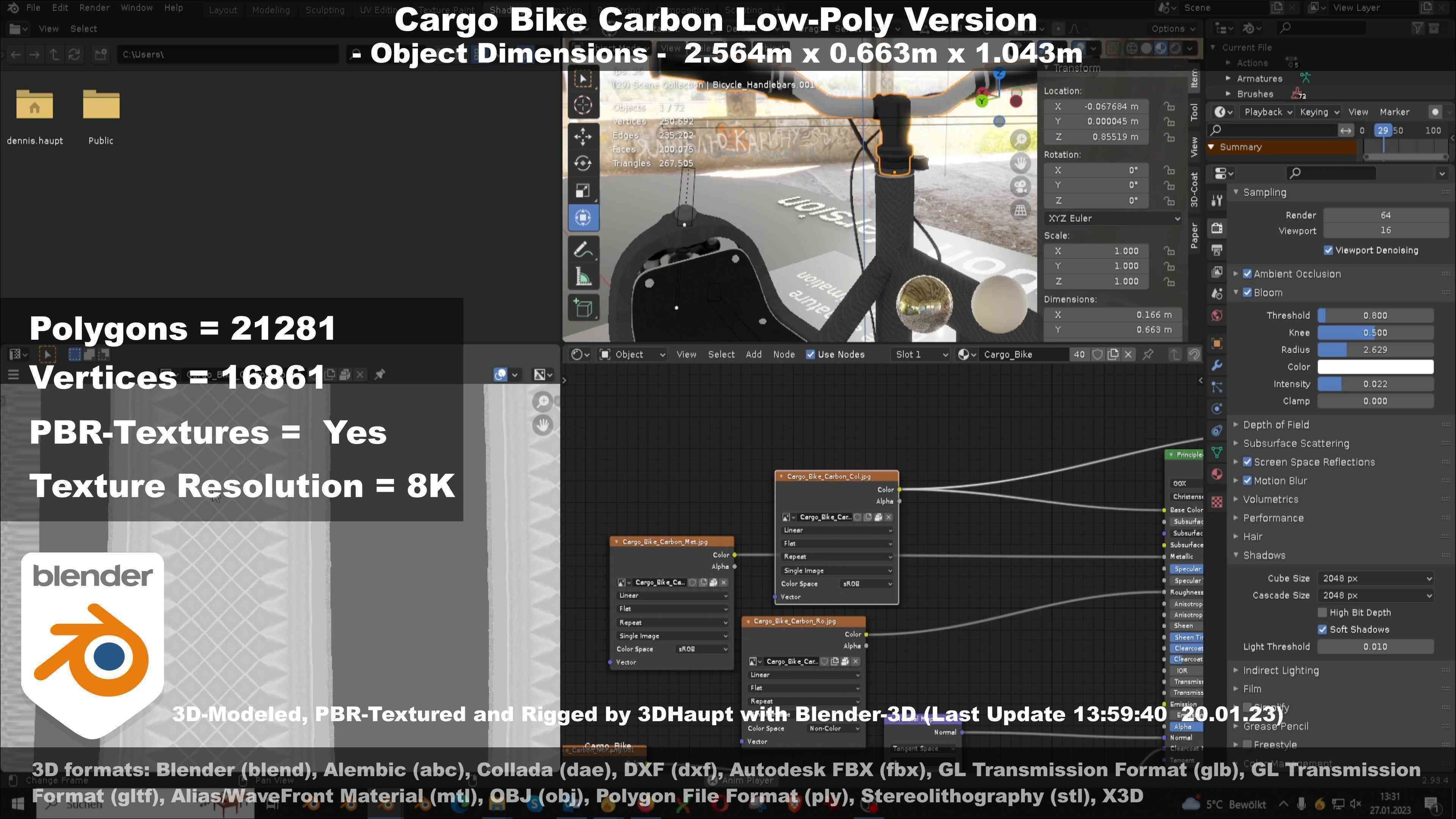
Task: Open the node editor Node menu
Action: click(x=784, y=355)
